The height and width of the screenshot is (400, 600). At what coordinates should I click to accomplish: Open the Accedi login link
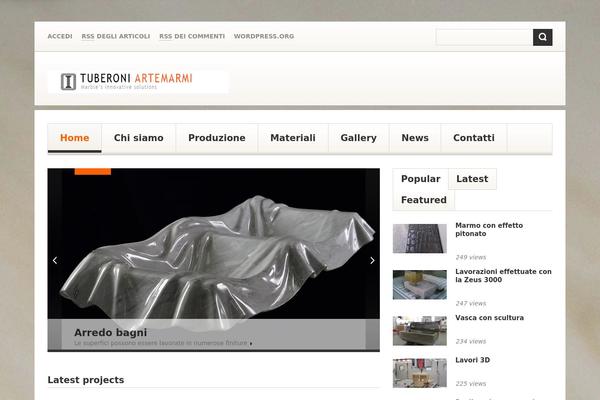tap(60, 36)
